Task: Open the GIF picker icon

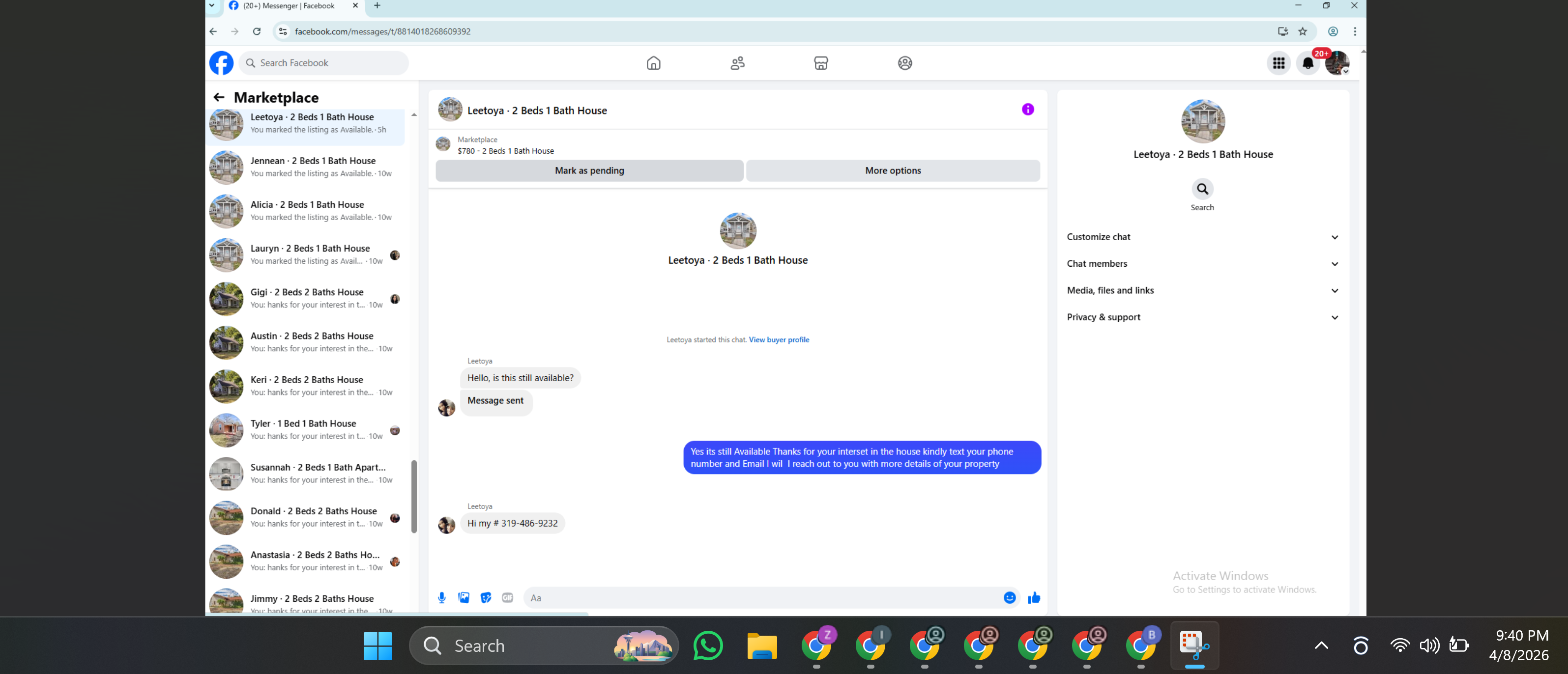Action: click(508, 598)
